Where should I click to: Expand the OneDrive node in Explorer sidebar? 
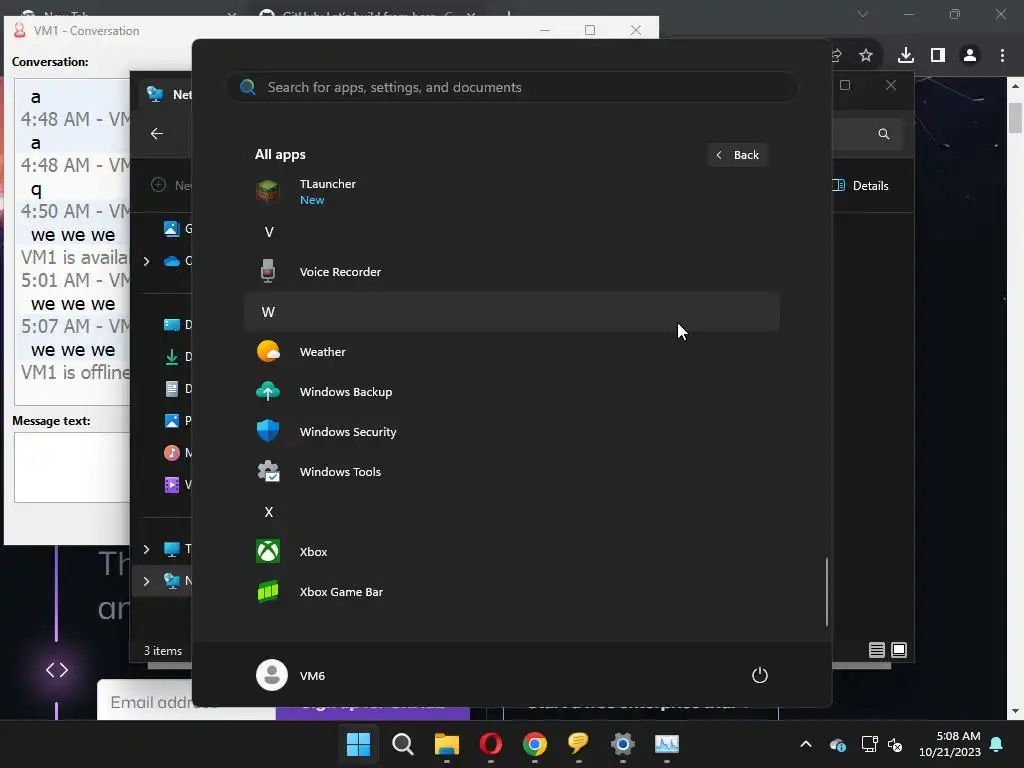tap(146, 261)
